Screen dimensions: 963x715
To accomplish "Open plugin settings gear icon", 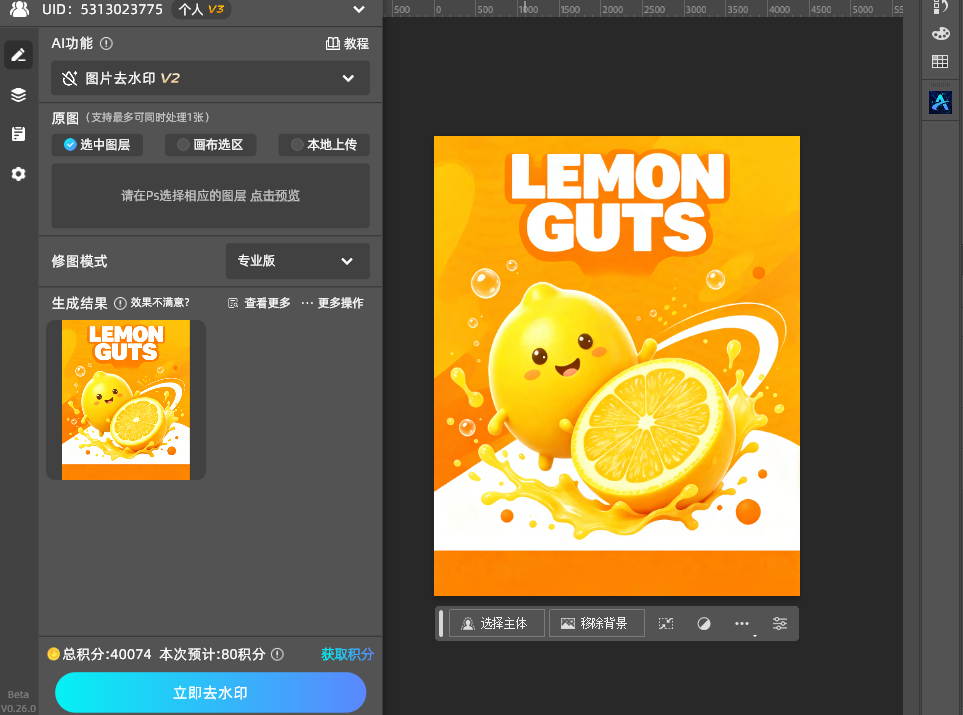I will pyautogui.click(x=18, y=174).
